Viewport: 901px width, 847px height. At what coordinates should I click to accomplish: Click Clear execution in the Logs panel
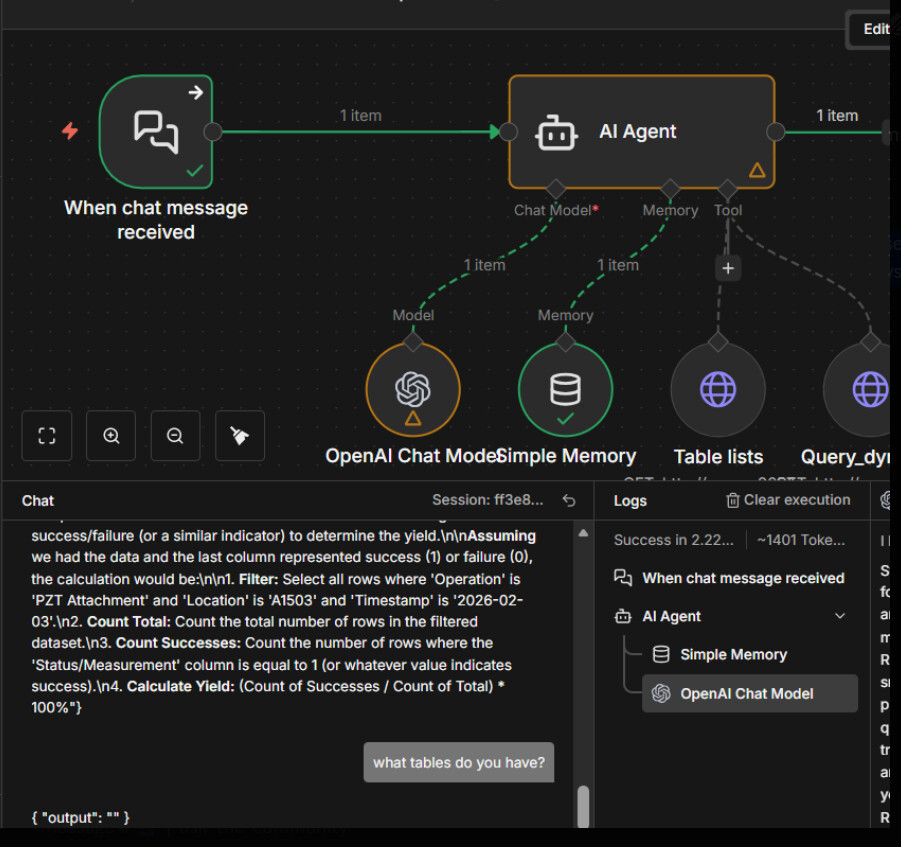tap(788, 500)
